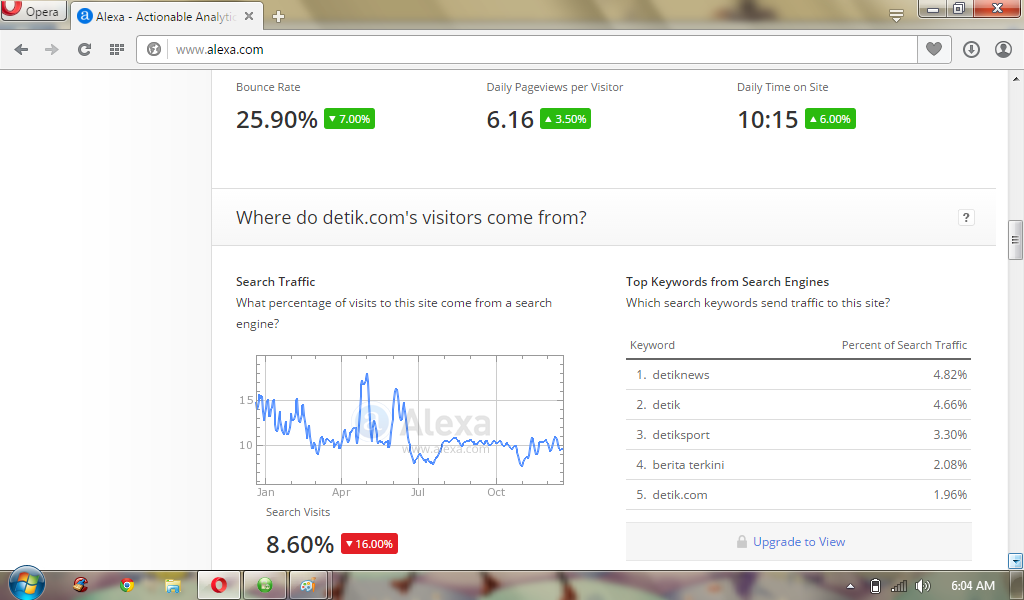The image size is (1024, 600).
Task: Click the 6:04 AM system clock
Action: click(973, 586)
